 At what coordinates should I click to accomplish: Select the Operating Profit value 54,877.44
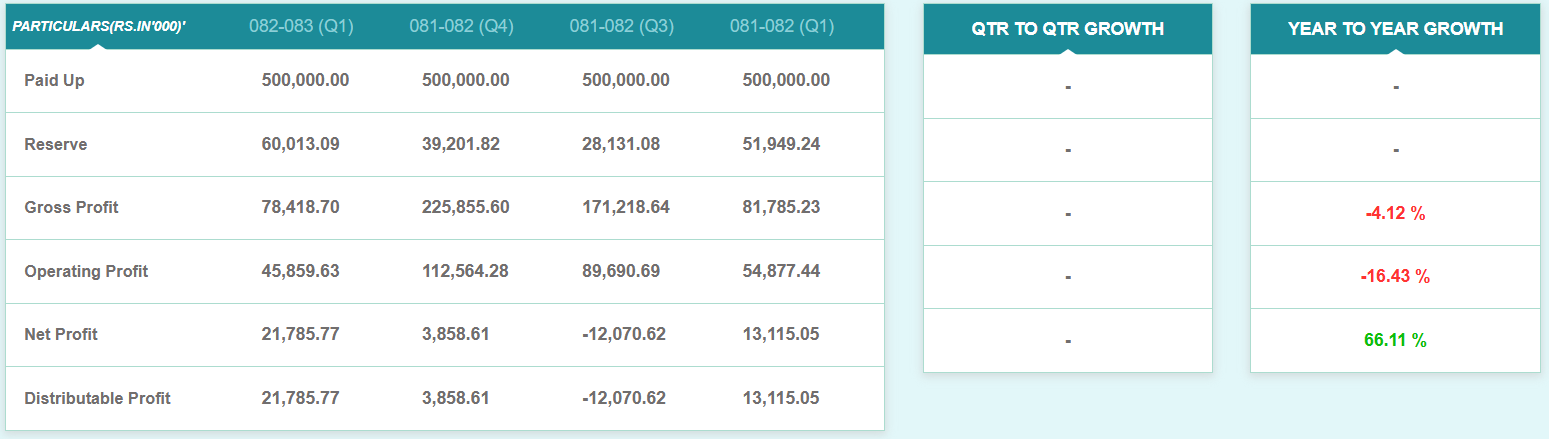[781, 271]
